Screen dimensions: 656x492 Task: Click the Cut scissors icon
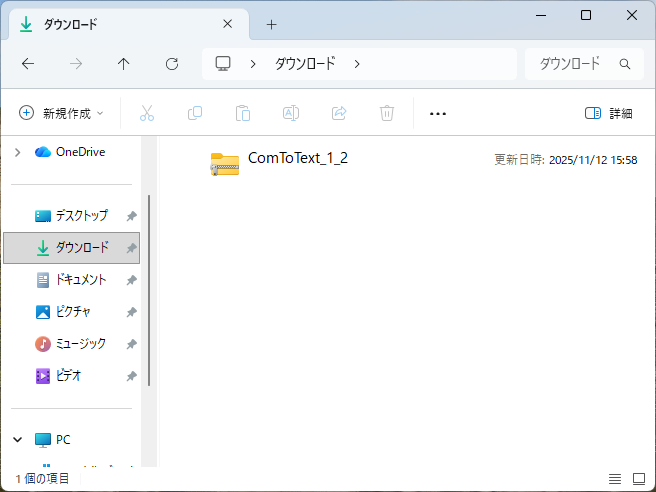pyautogui.click(x=147, y=113)
